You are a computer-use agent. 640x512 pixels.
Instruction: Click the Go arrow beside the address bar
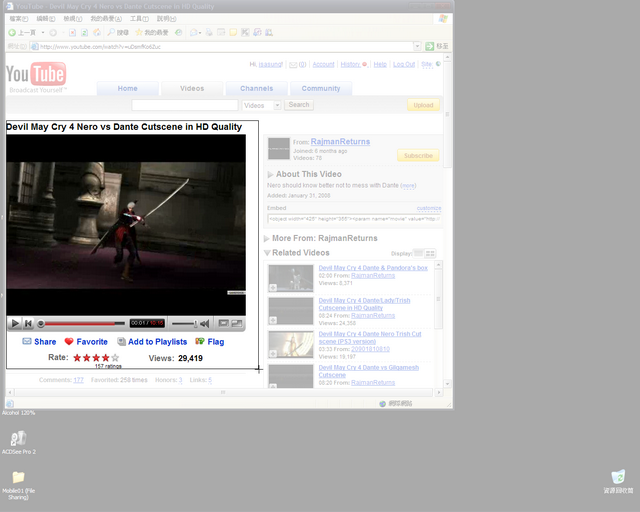point(429,46)
